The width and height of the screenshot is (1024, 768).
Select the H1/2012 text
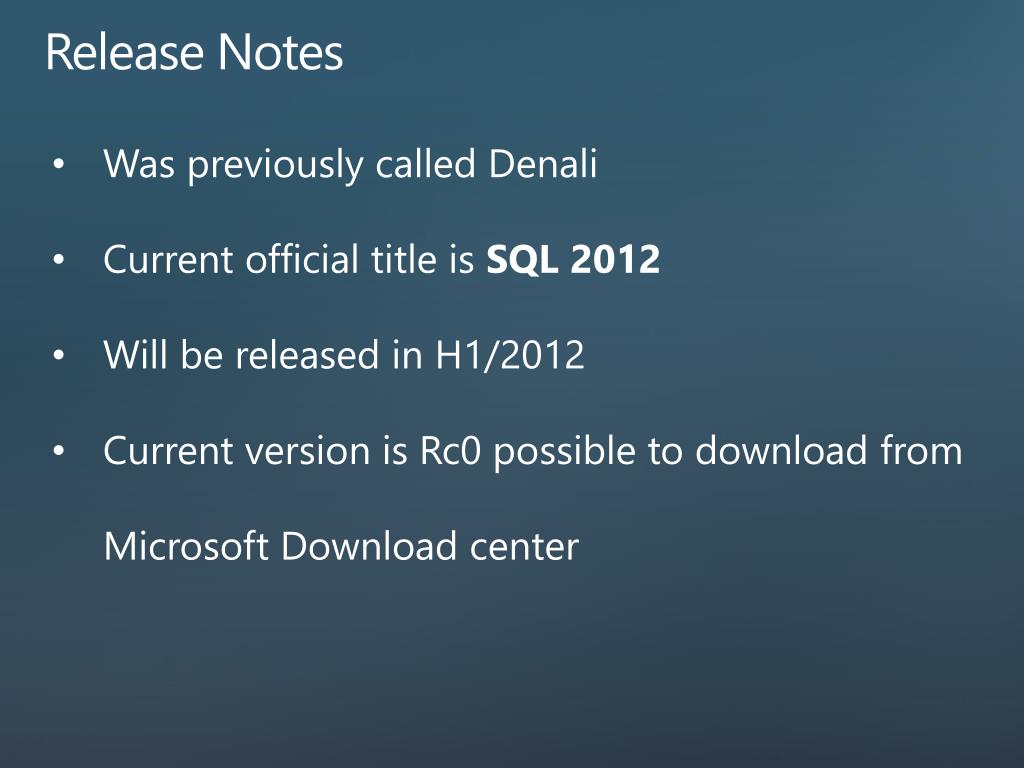click(x=509, y=355)
